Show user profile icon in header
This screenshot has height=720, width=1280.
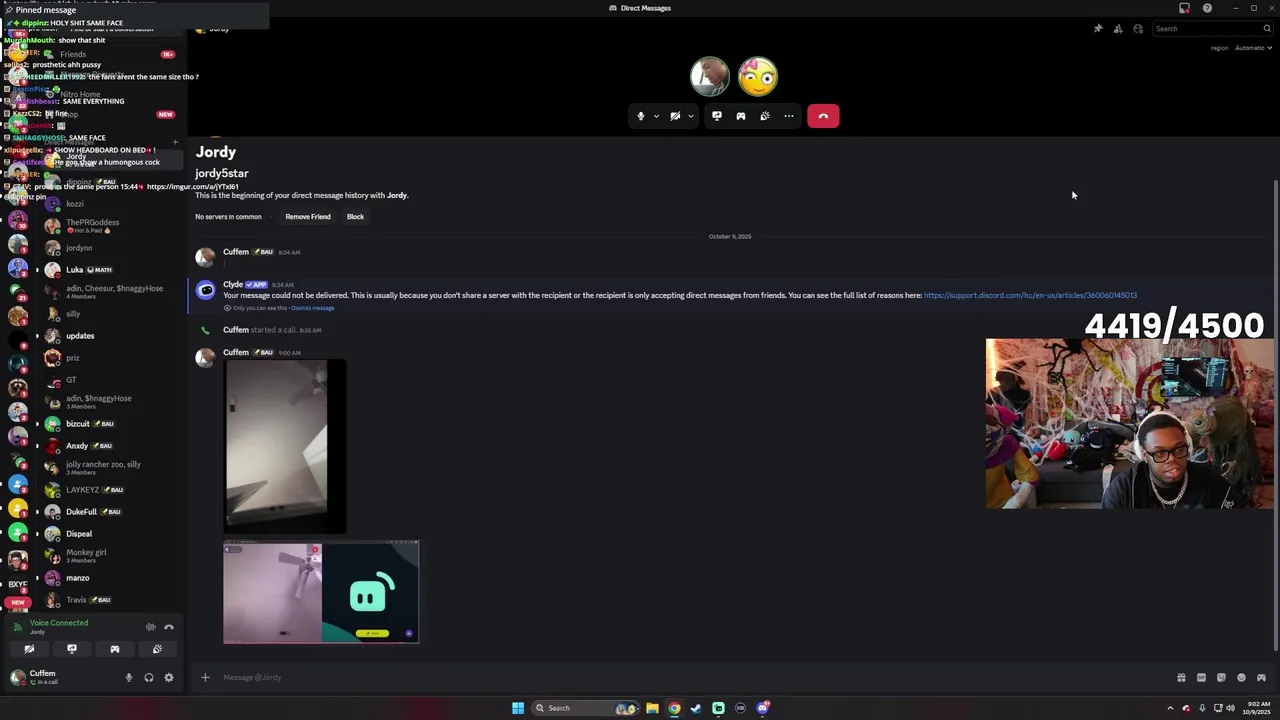[x=1138, y=29]
